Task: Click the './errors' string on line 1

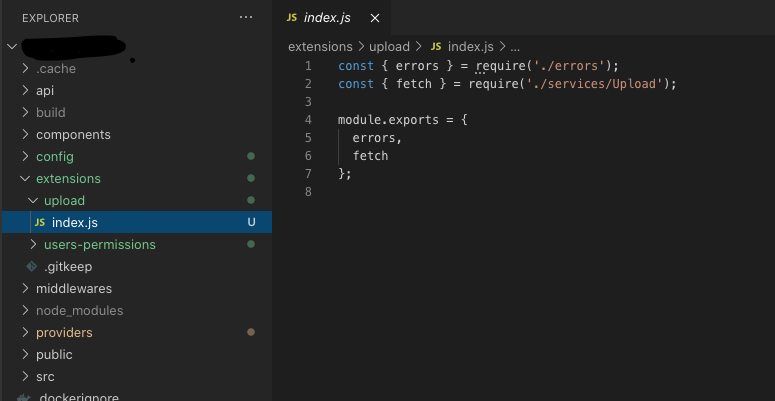Action: pos(569,66)
